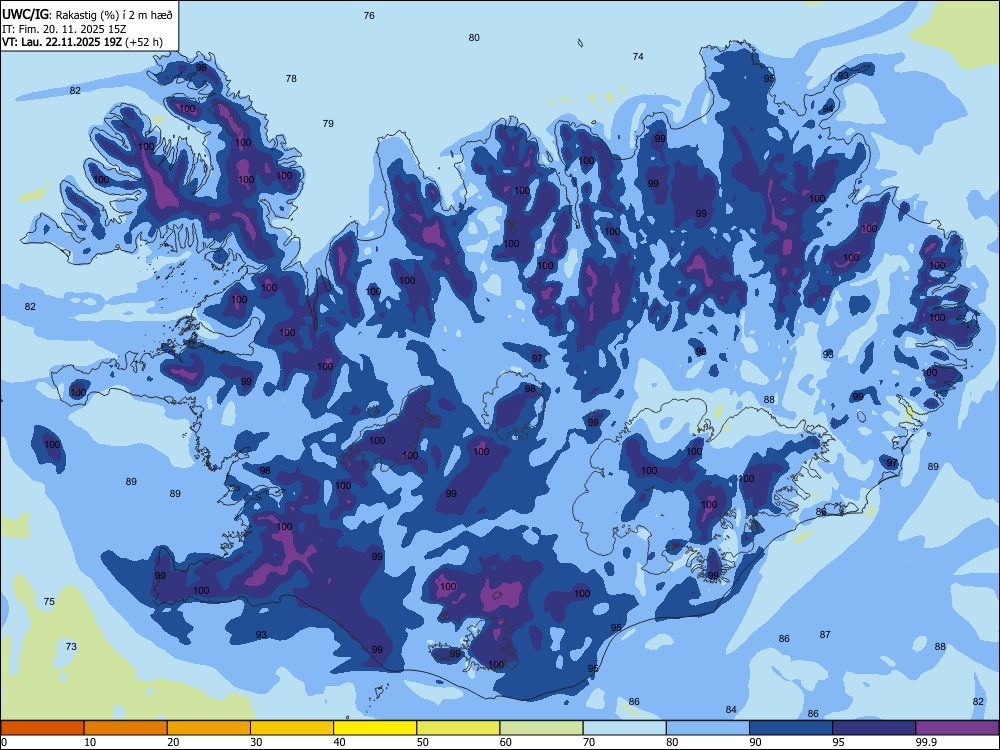The width and height of the screenshot is (1000, 750).
Task: Click the dark orange 0–10 legend swatch
Action: click(42, 728)
